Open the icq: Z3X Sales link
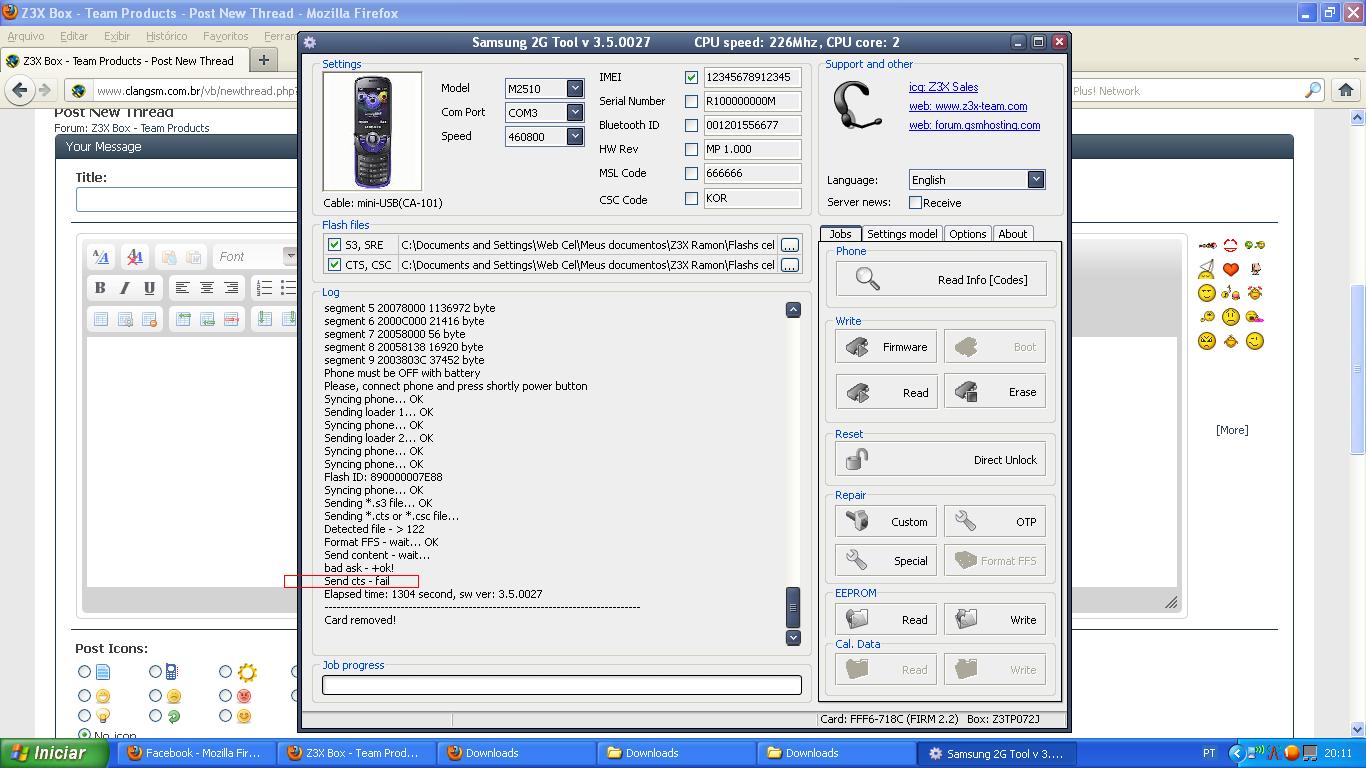This screenshot has width=1366, height=768. (943, 87)
